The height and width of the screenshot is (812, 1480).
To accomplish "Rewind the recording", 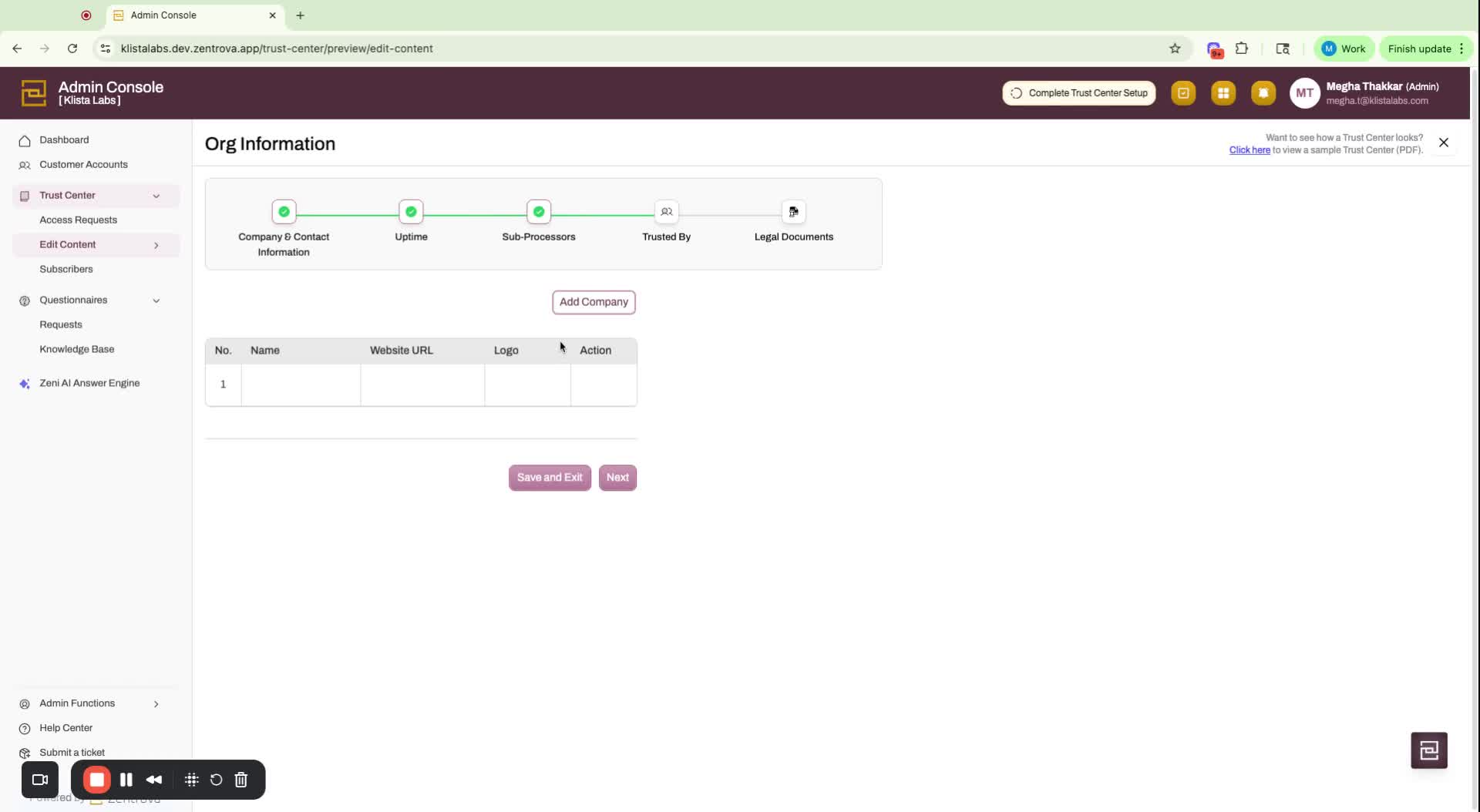I will 154,780.
